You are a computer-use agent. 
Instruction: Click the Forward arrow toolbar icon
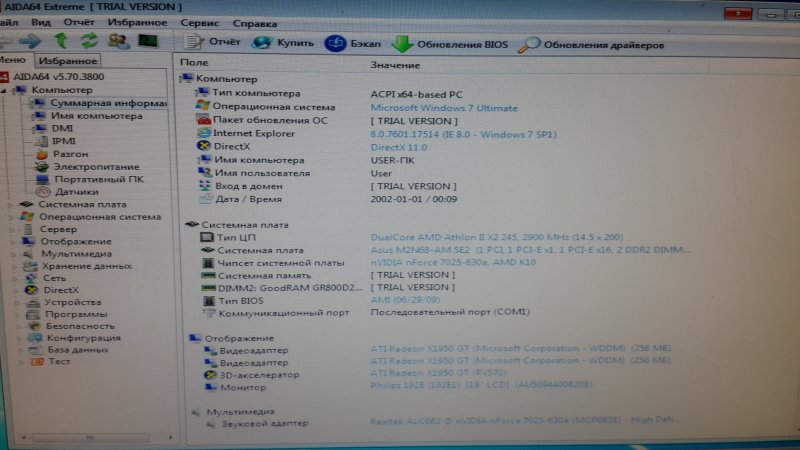(30, 42)
